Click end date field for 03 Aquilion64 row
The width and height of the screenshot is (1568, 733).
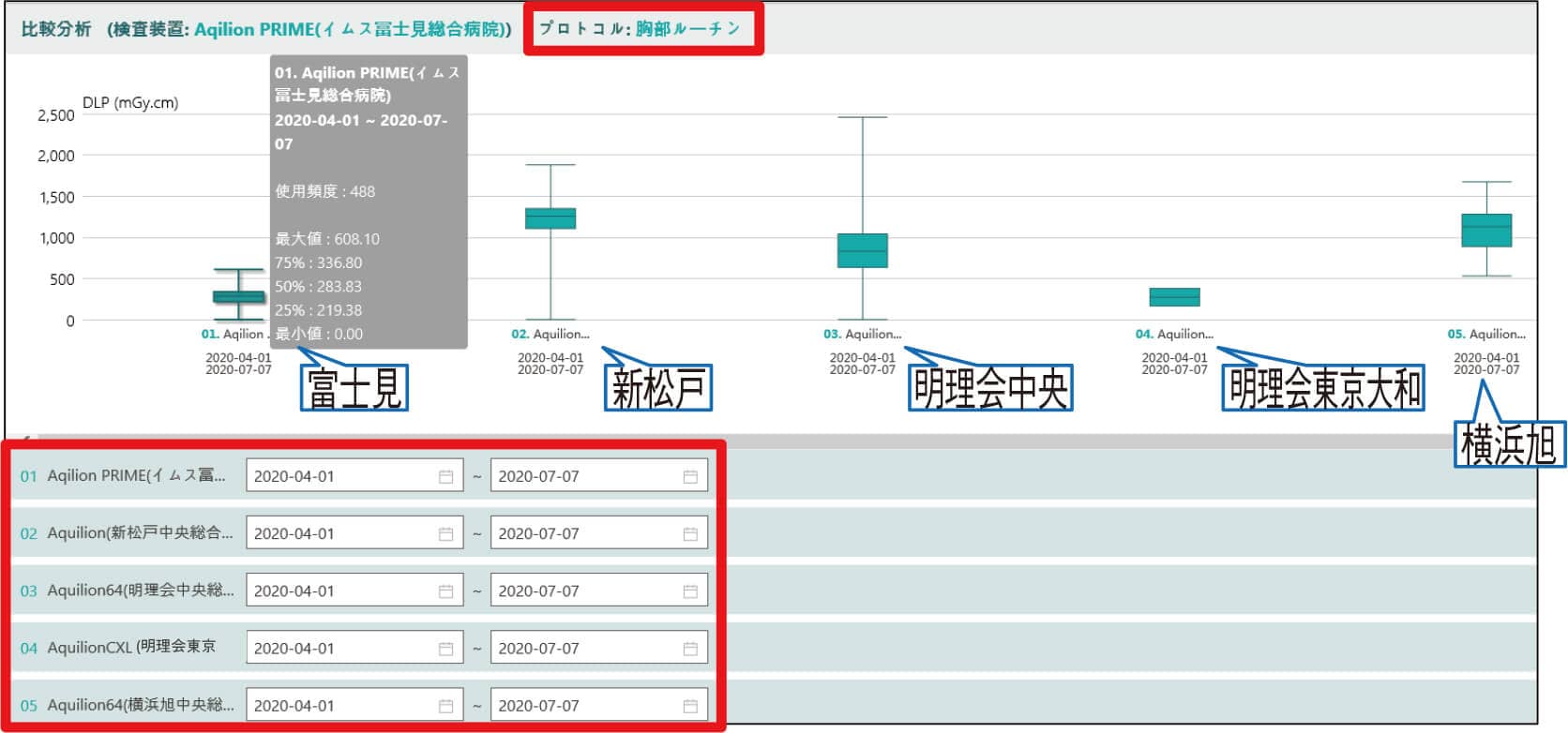coord(599,591)
